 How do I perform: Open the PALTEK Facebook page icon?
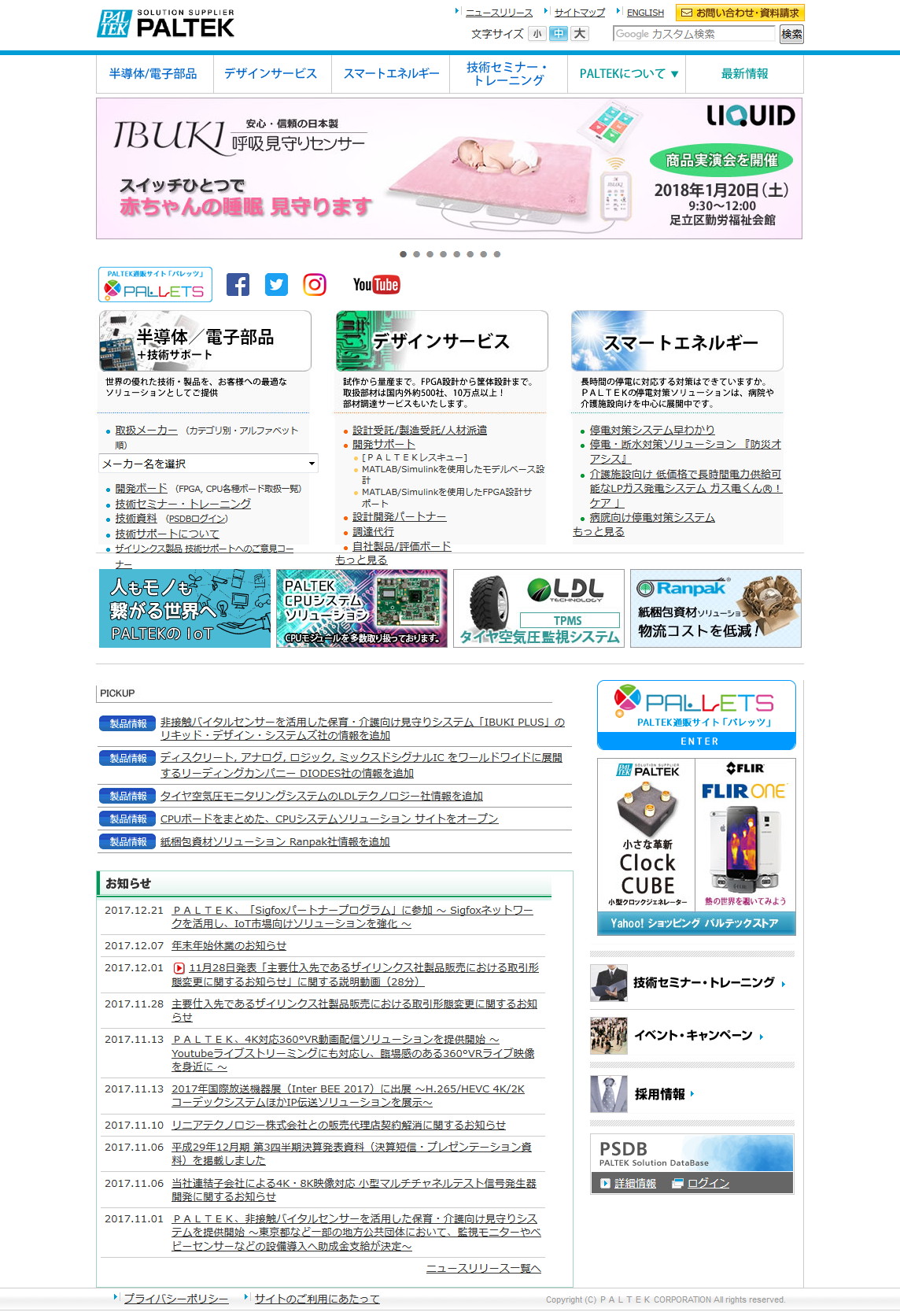(238, 284)
